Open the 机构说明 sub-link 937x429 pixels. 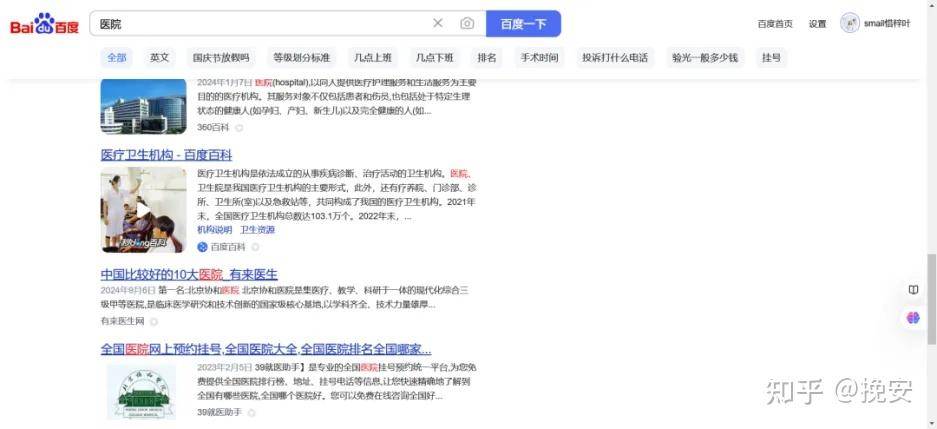coord(215,230)
